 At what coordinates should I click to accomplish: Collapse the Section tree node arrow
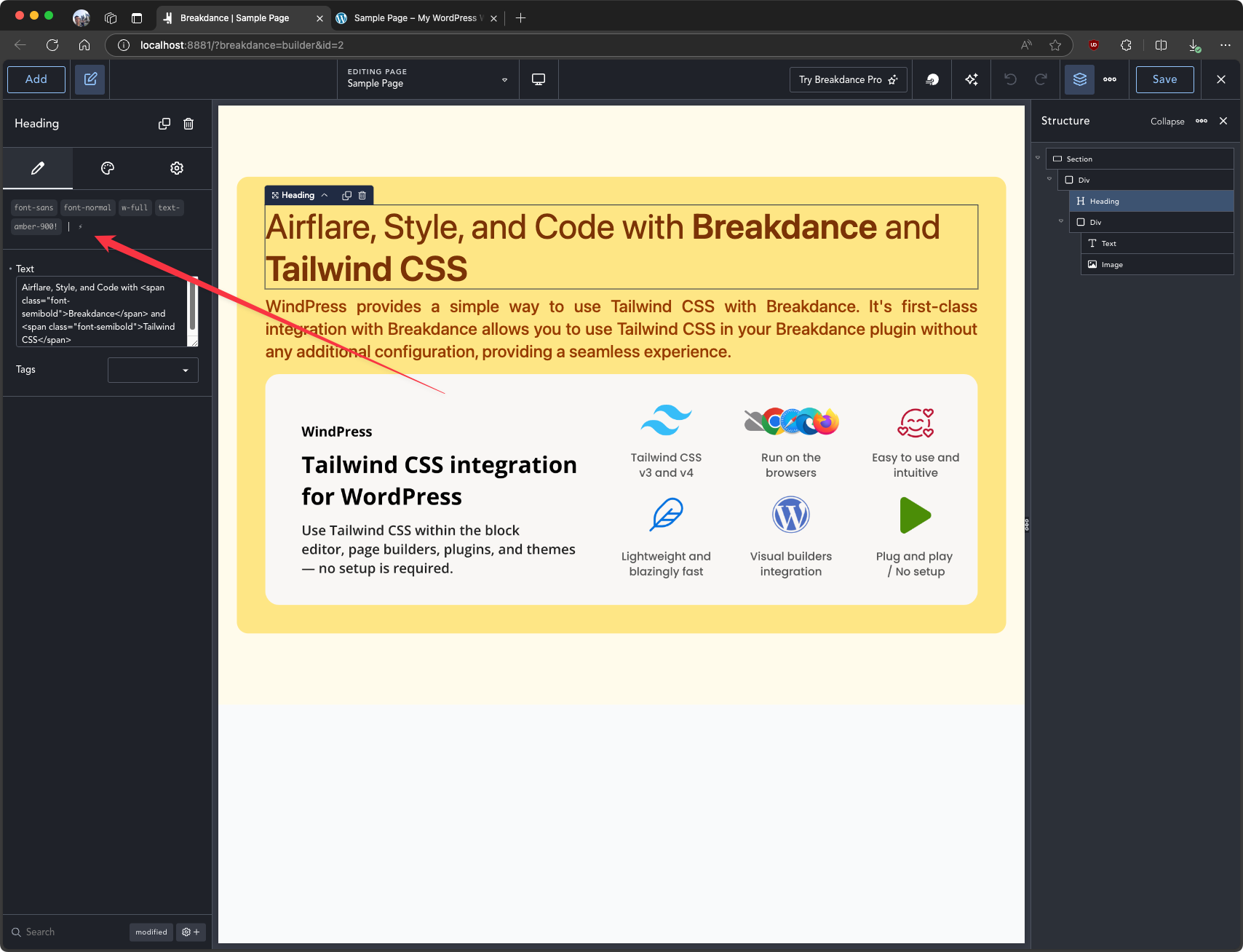(x=1038, y=158)
